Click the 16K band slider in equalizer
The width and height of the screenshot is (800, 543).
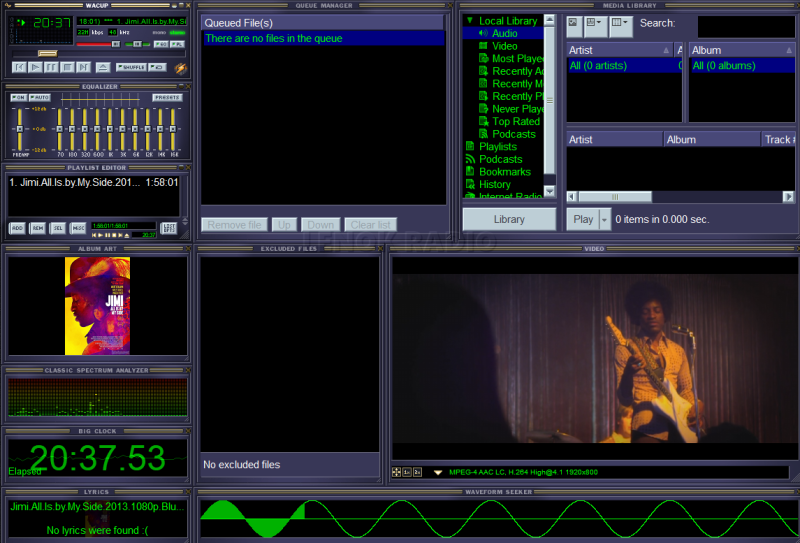pos(173,129)
